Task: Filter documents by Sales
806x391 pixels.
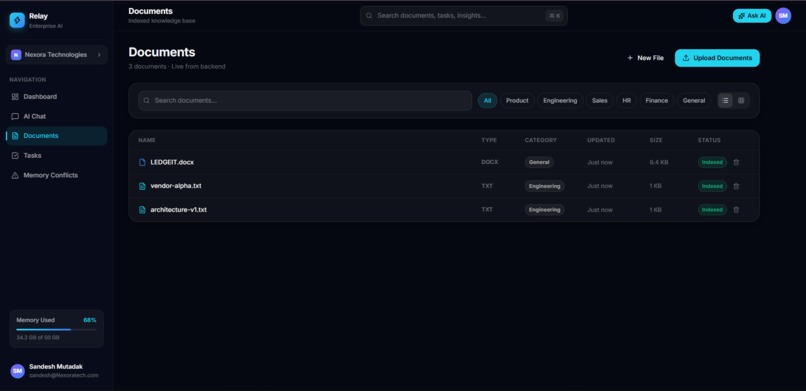Action: [599, 101]
